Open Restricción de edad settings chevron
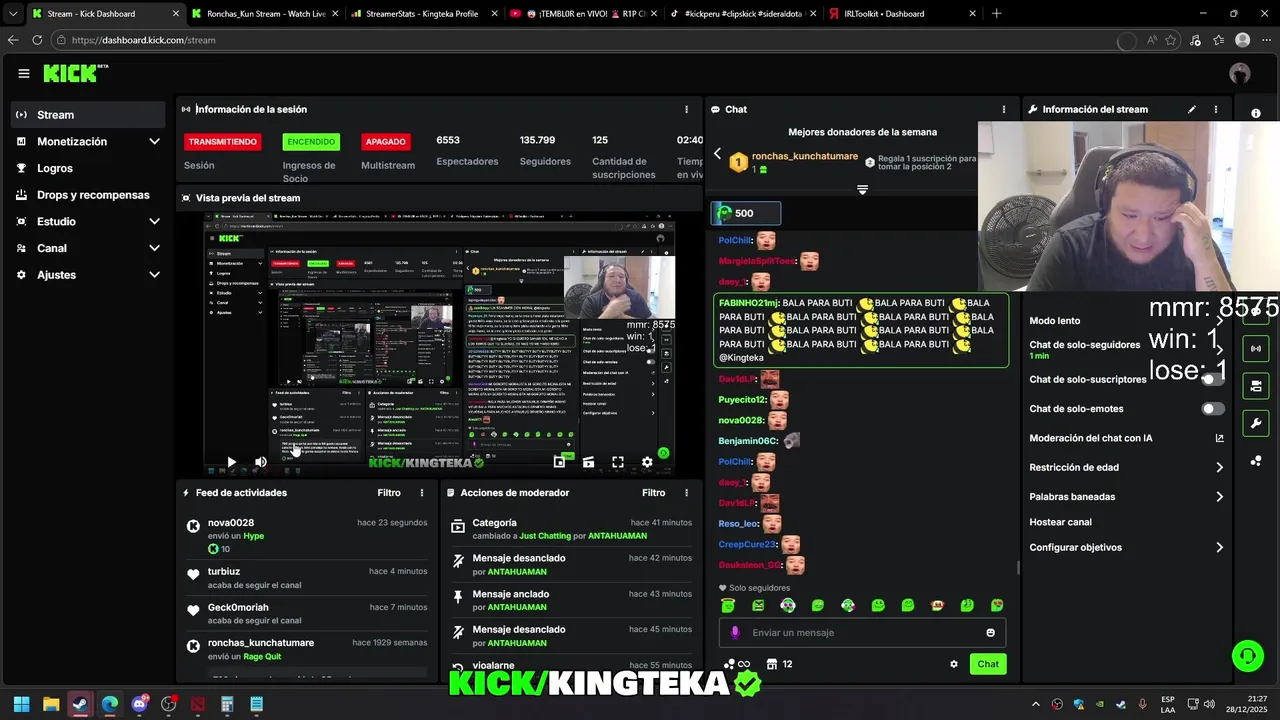The height and width of the screenshot is (720, 1280). 1219,467
